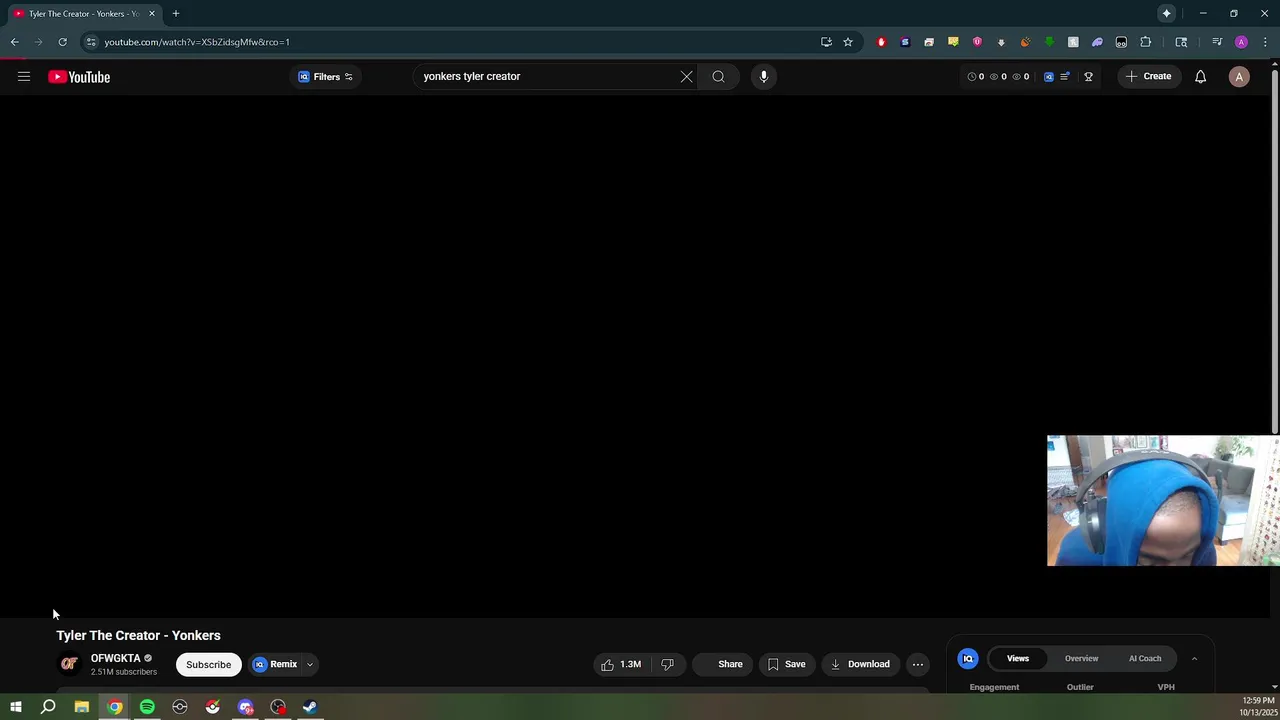
Task: Open Chrome Extensions puzzle icon
Action: pos(1146,42)
